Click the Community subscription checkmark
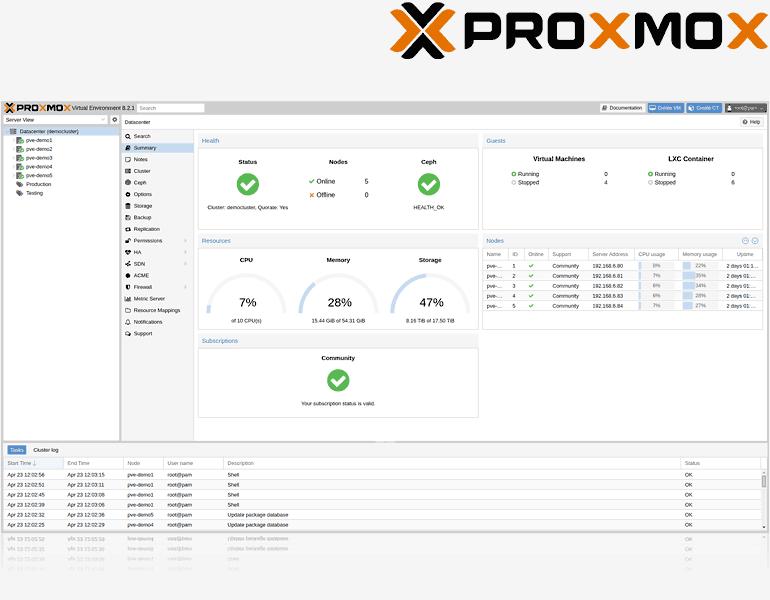Viewport: 770px width, 600px height. click(x=338, y=381)
